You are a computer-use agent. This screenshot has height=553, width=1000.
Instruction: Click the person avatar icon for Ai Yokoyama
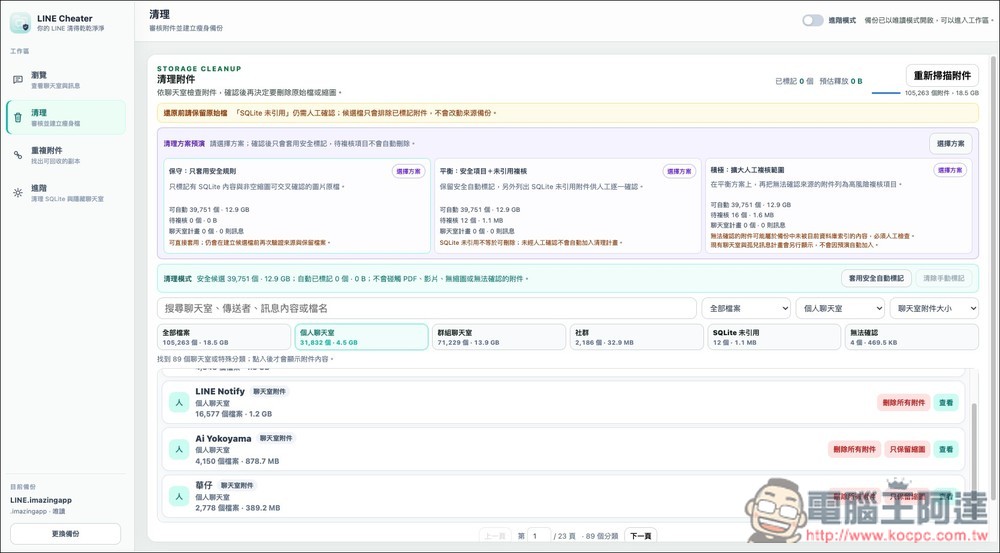179,450
